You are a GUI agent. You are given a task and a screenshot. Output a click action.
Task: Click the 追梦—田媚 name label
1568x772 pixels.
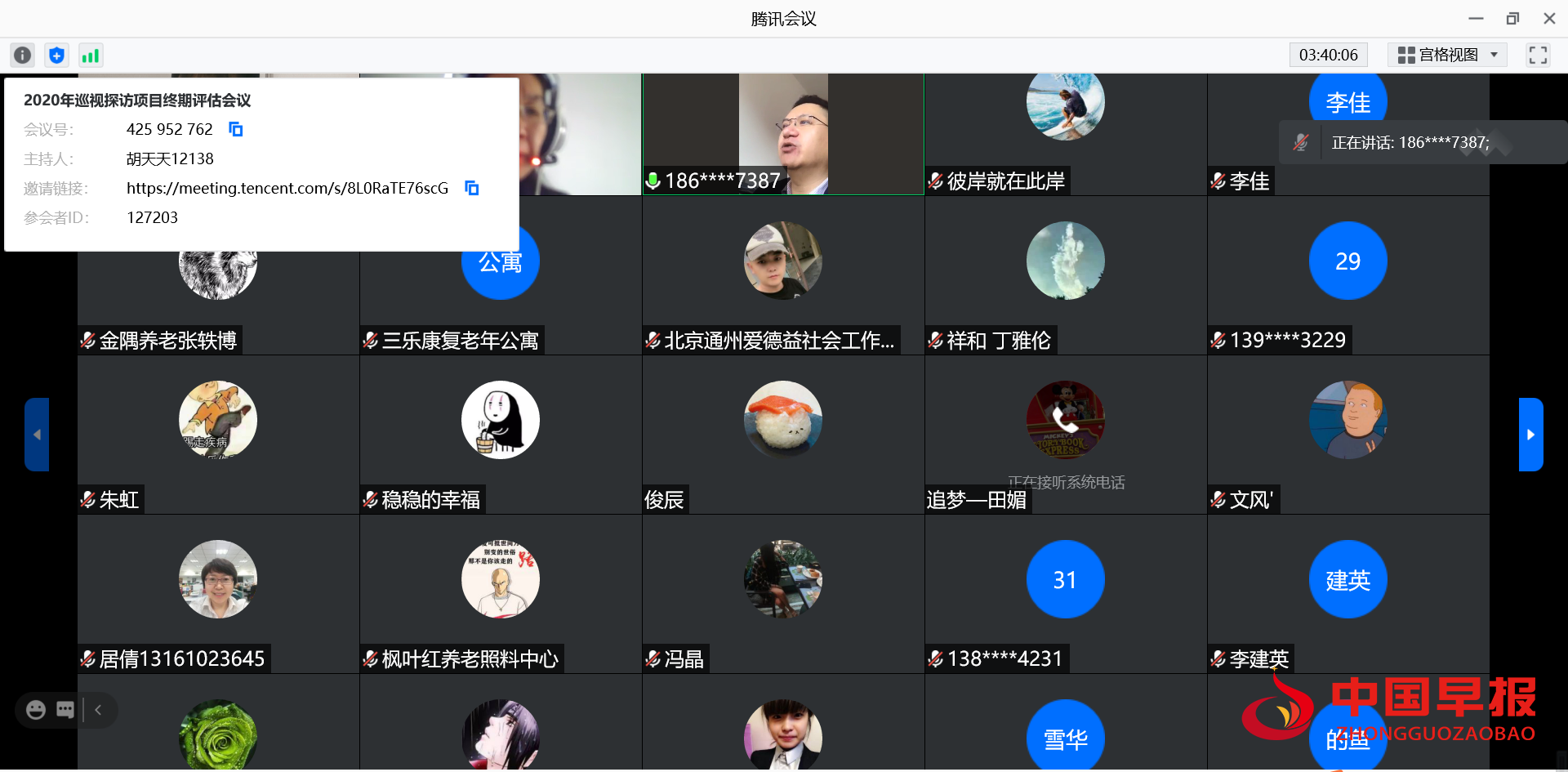[x=977, y=500]
